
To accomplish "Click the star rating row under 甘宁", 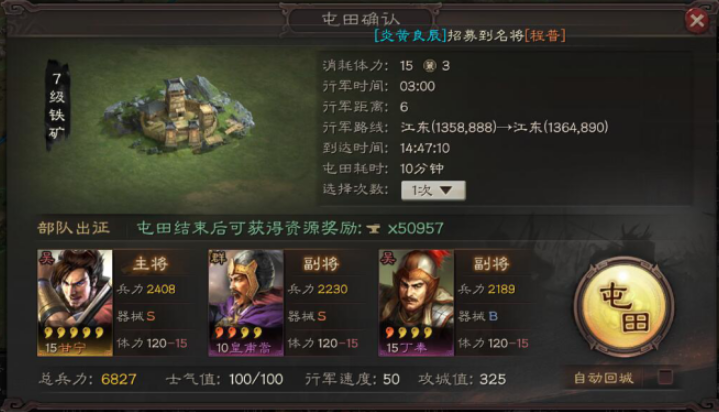I will (74, 332).
